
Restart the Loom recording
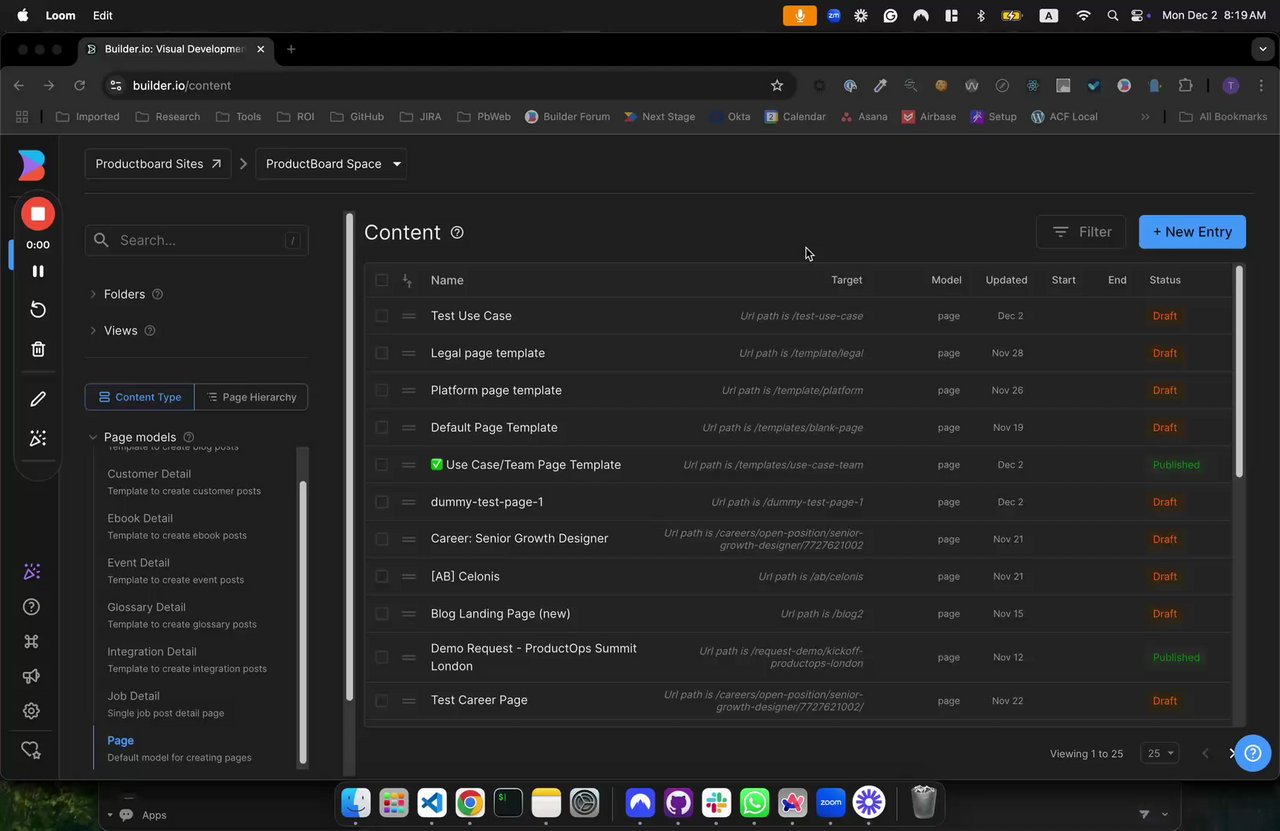point(38,310)
